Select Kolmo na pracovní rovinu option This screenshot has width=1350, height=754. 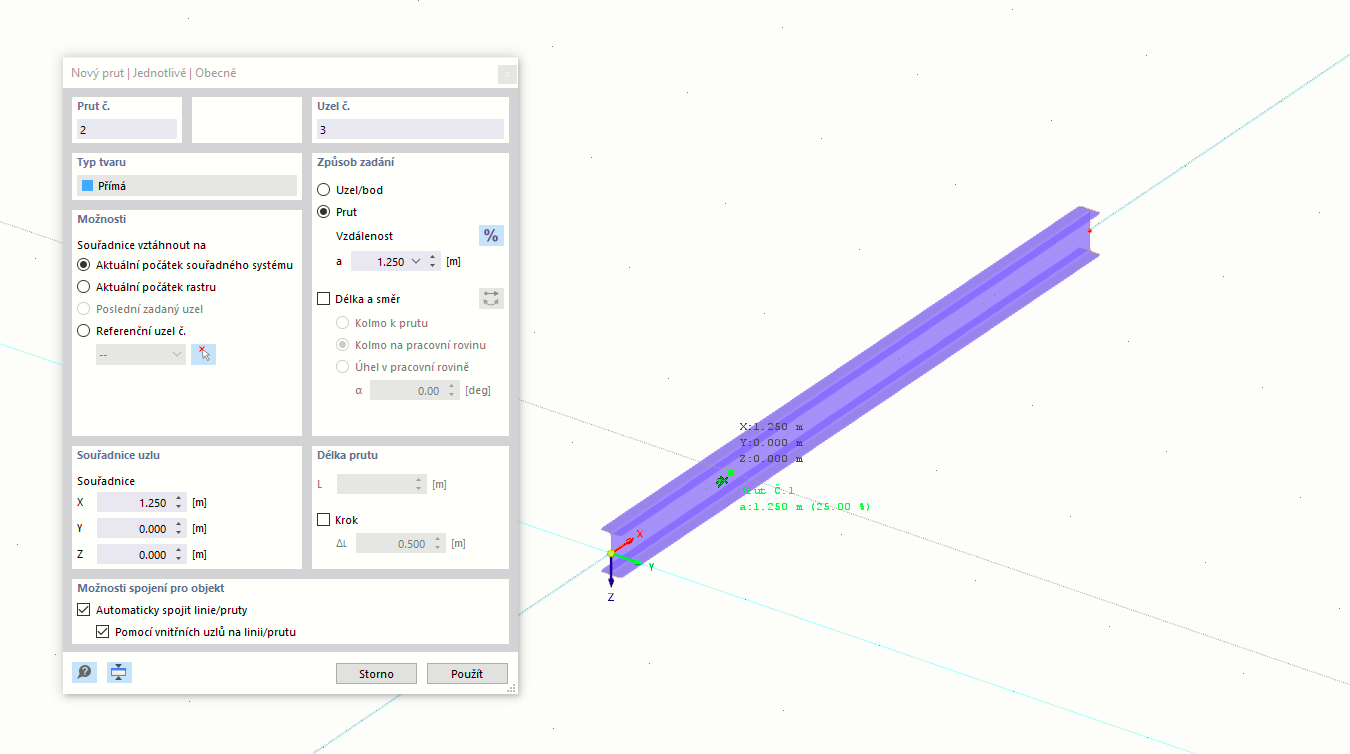pyautogui.click(x=343, y=345)
